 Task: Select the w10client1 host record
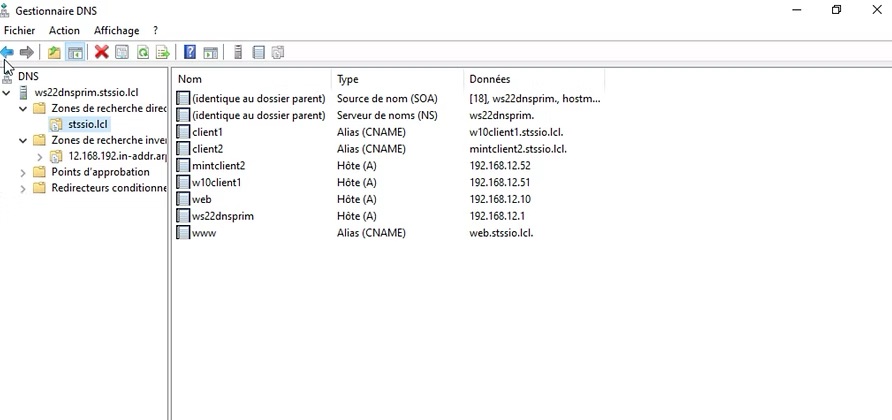pyautogui.click(x=390, y=183)
